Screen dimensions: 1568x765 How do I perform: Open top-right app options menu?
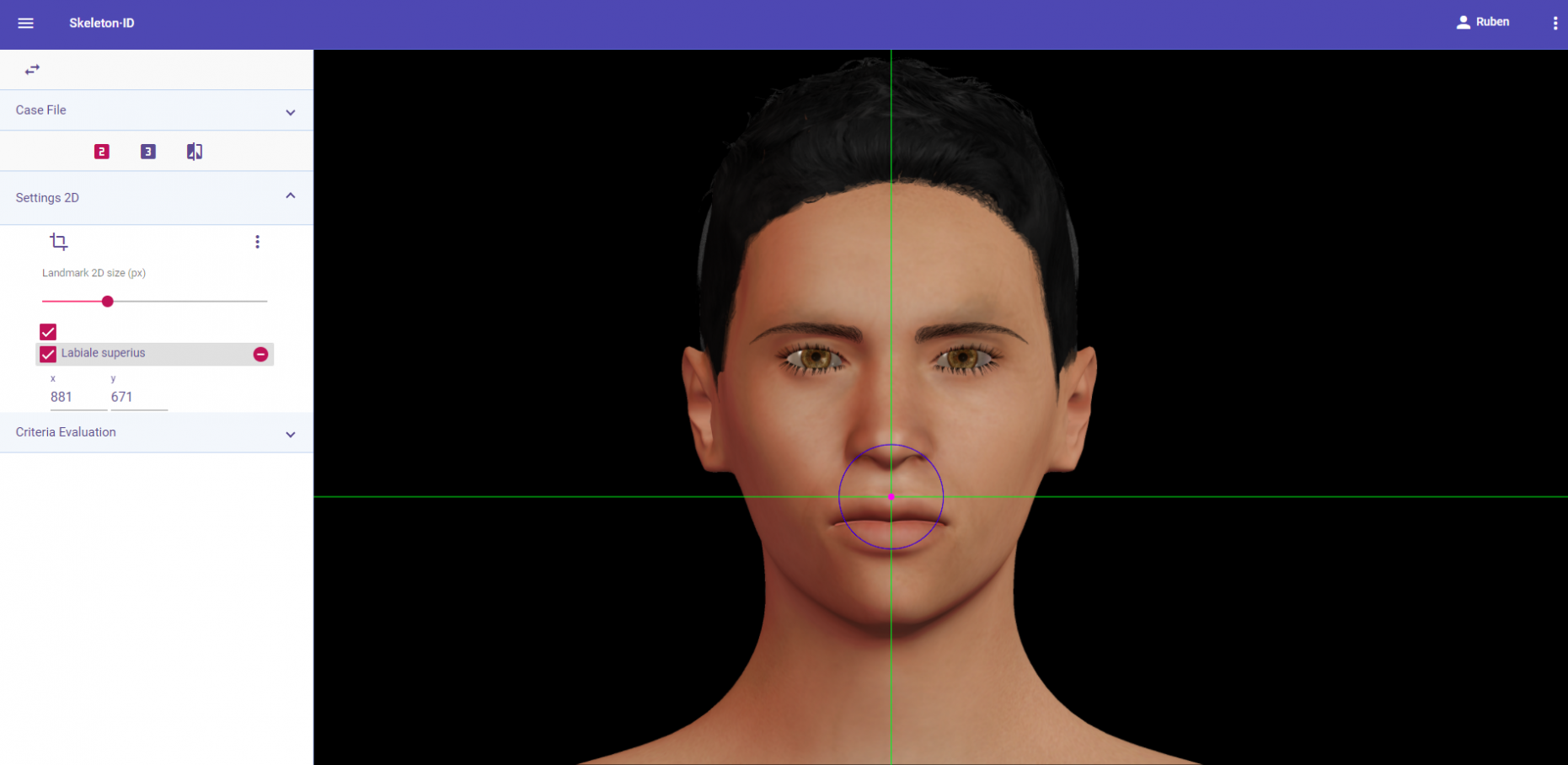pos(1555,24)
